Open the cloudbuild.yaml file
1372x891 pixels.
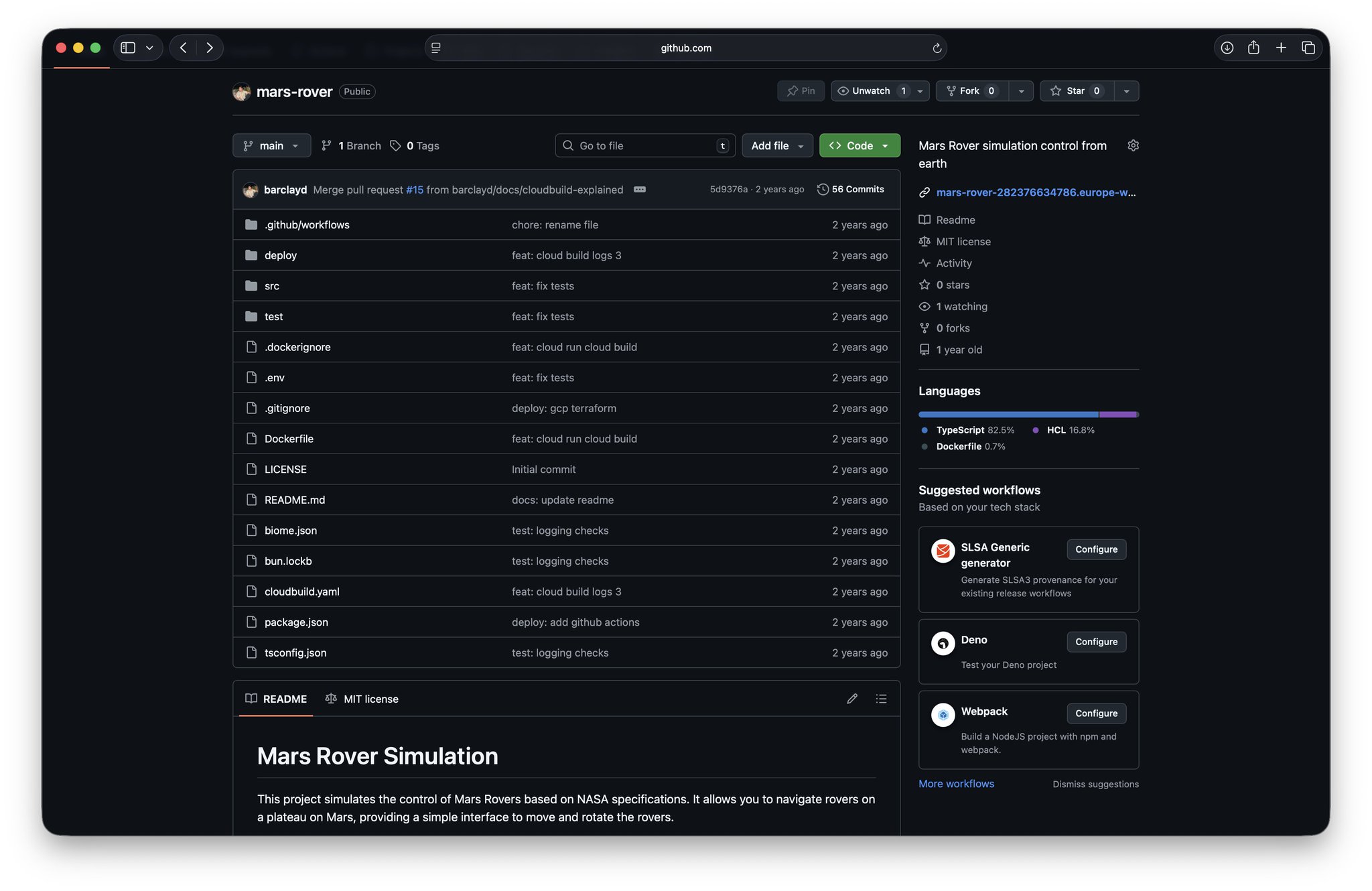coord(302,592)
